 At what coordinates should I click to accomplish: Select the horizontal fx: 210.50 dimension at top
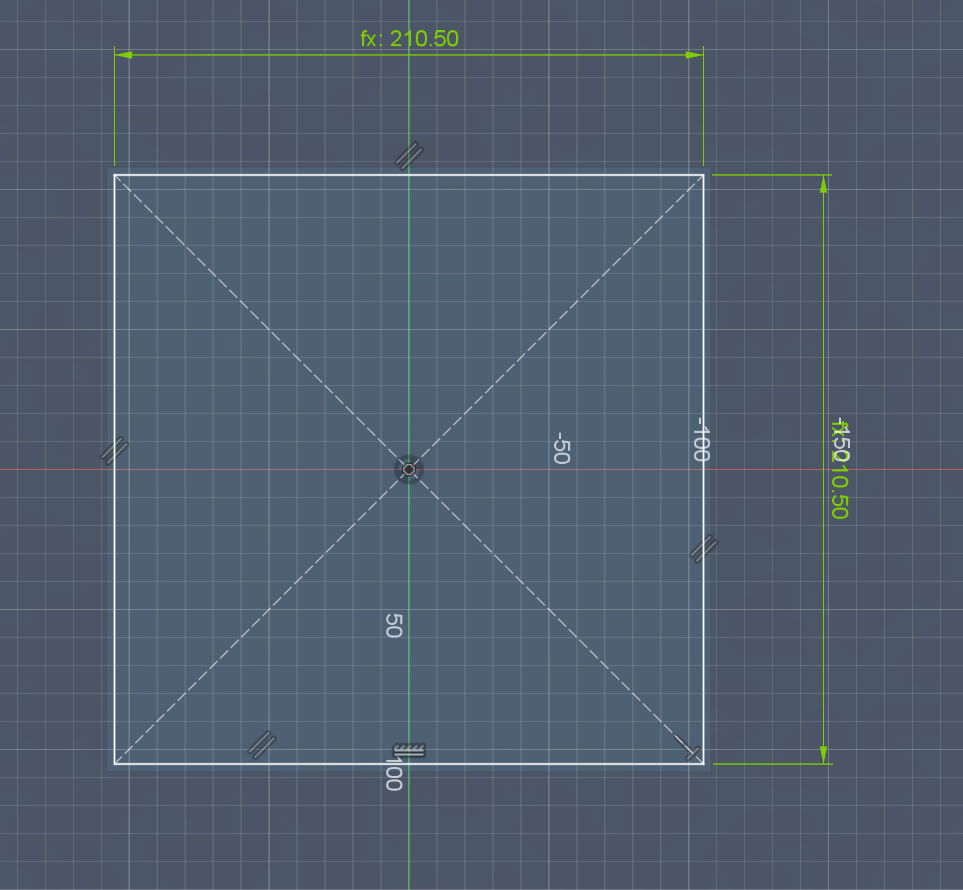(x=409, y=39)
